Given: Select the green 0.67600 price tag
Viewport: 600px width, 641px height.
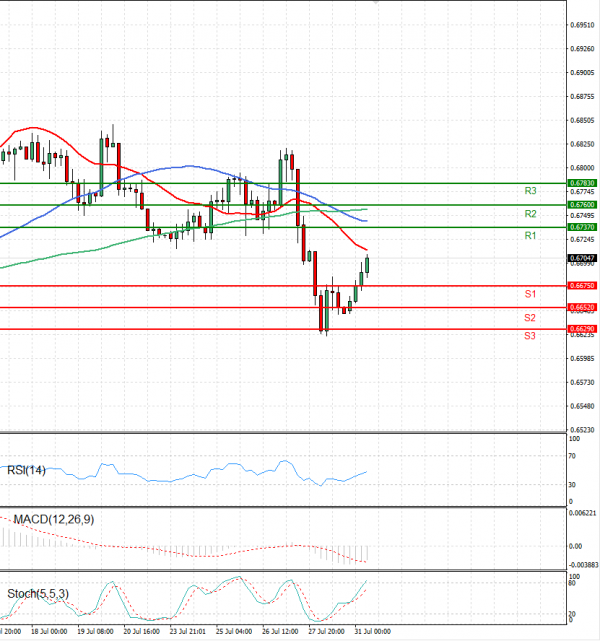Looking at the screenshot, I should [582, 205].
